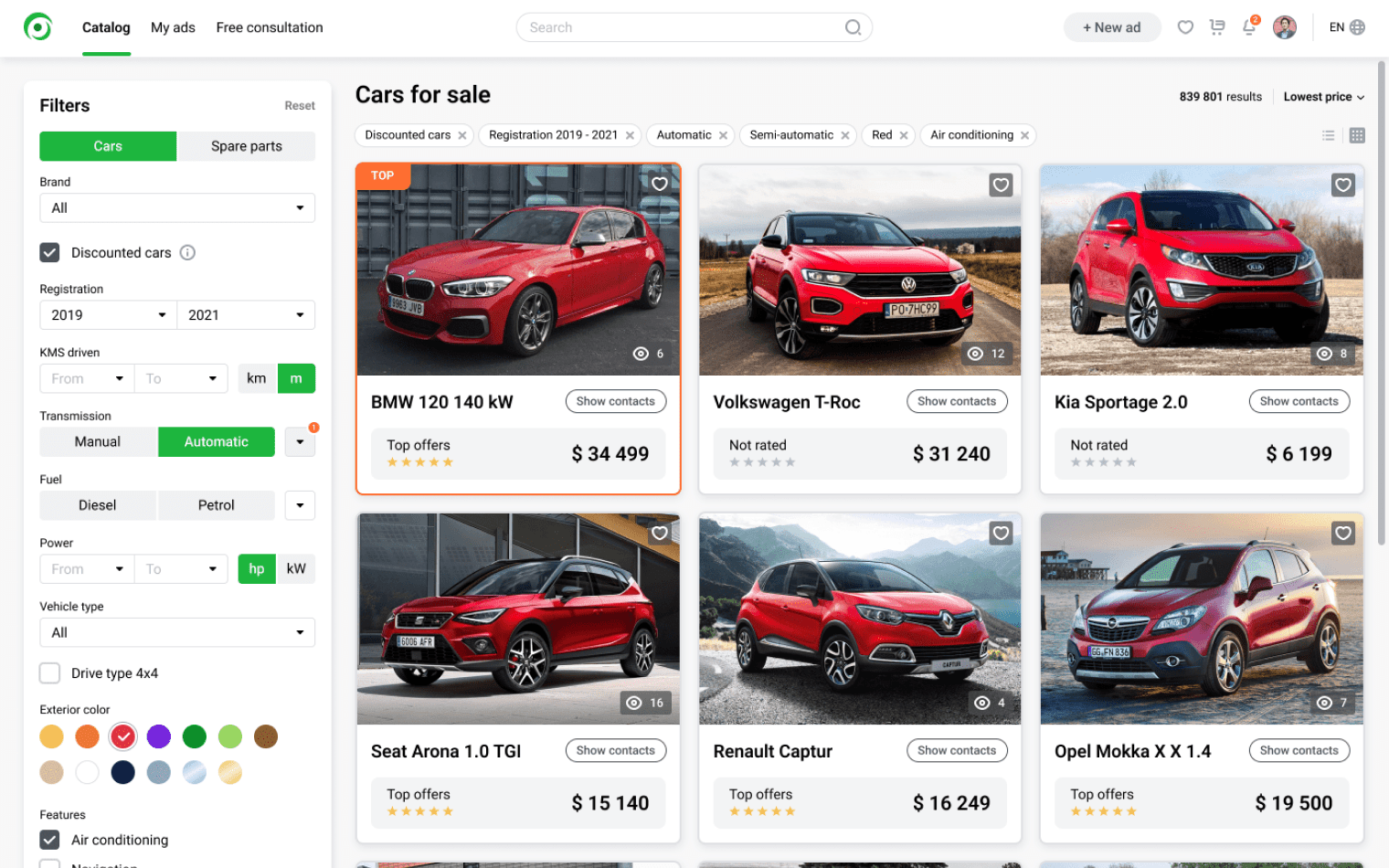The image size is (1389, 868).
Task: Switch to list view layout
Action: tap(1328, 135)
